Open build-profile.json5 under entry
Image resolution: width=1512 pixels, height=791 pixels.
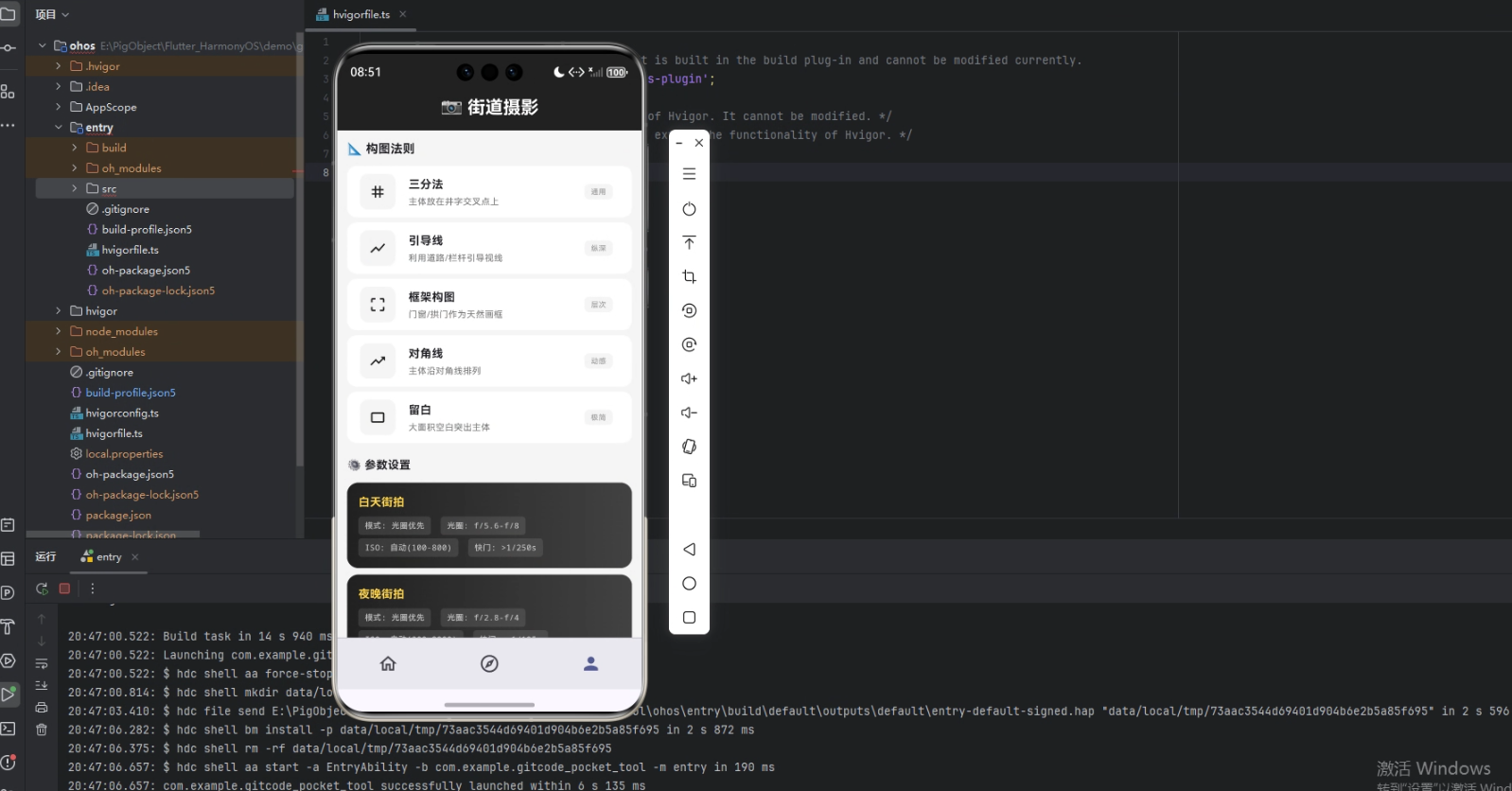click(x=147, y=230)
